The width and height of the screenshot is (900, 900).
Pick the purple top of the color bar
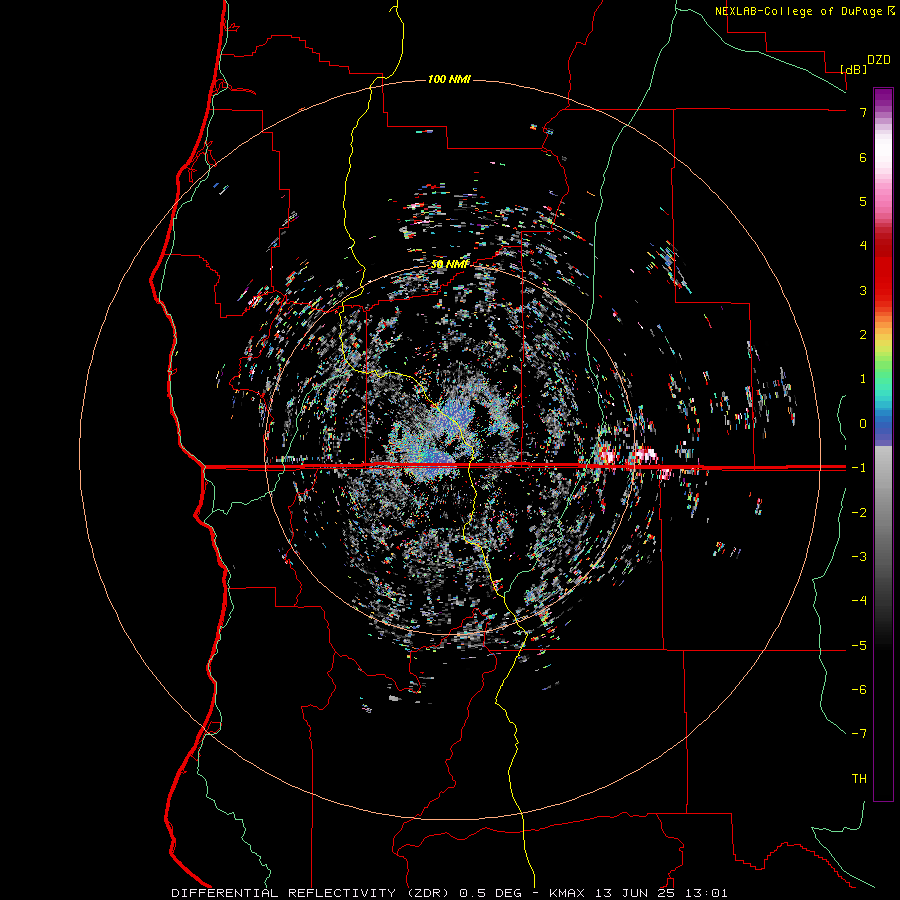point(883,98)
